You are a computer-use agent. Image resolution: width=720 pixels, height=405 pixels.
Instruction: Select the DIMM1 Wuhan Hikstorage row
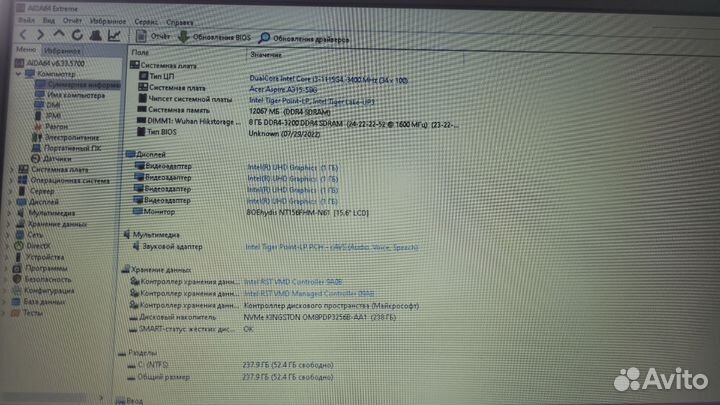pyautogui.click(x=298, y=122)
